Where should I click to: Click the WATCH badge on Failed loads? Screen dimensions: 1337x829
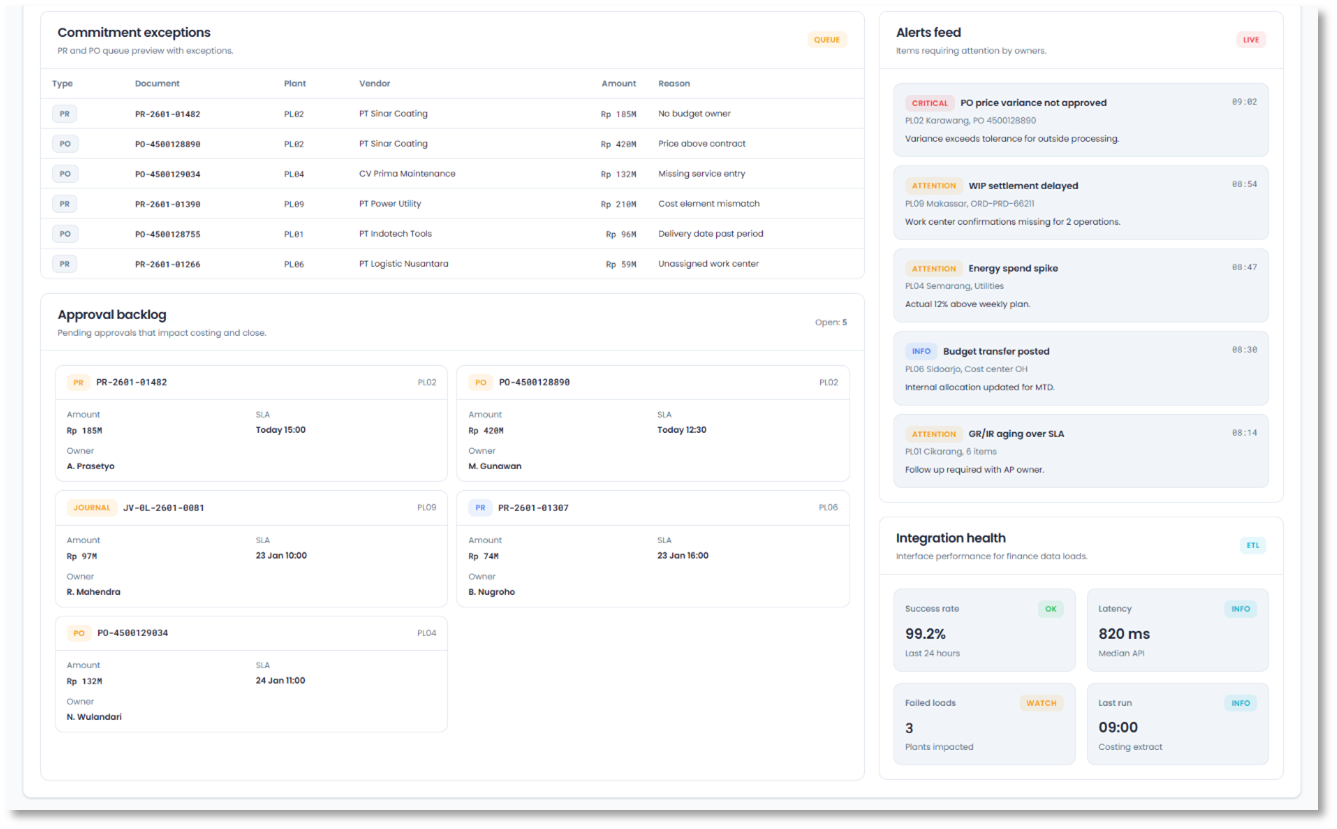[1041, 703]
